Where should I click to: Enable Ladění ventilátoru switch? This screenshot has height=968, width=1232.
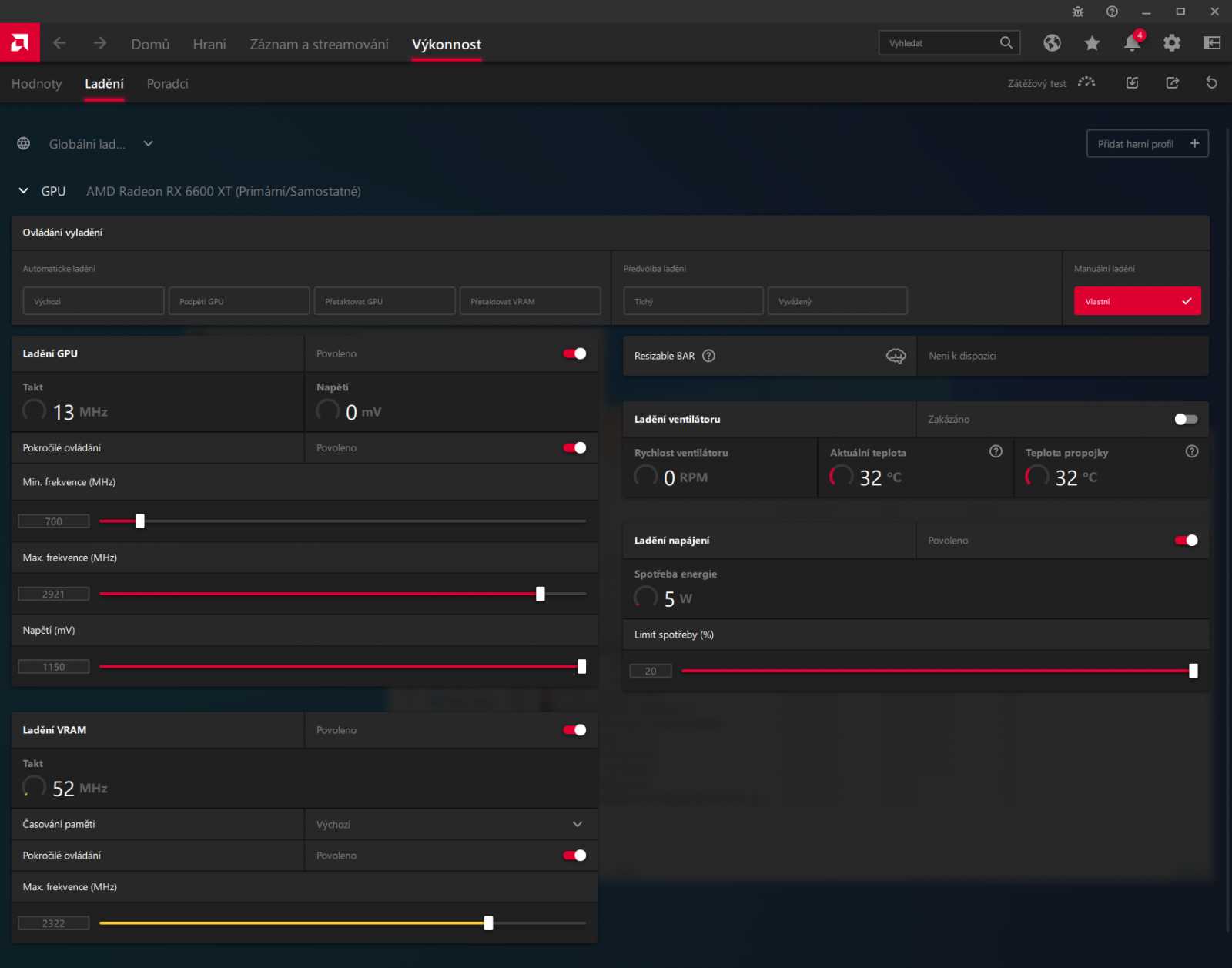1186,419
